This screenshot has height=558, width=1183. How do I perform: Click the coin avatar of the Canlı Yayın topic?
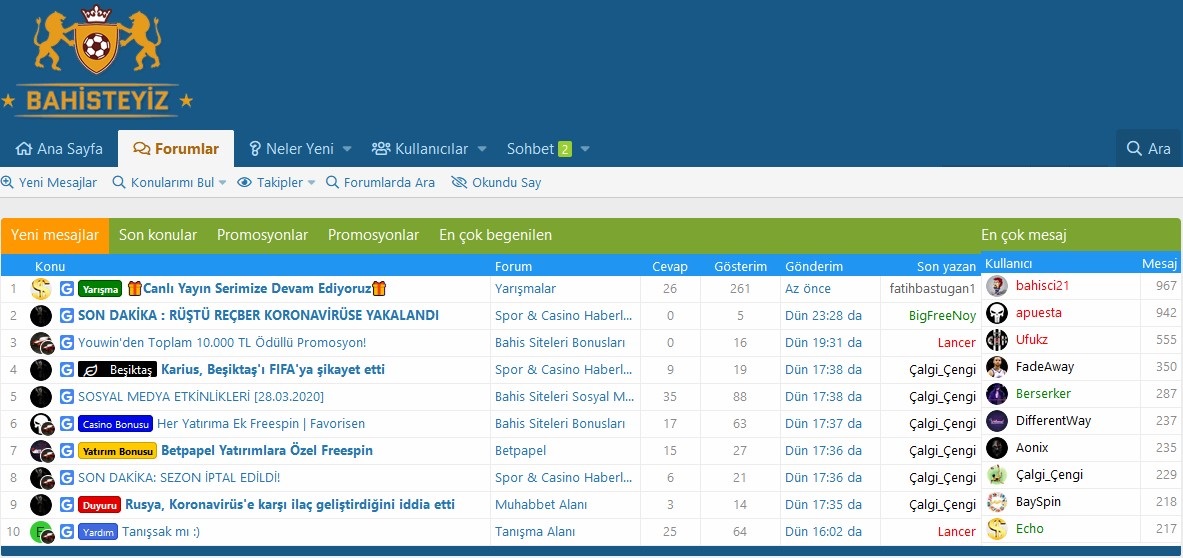[x=41, y=289]
